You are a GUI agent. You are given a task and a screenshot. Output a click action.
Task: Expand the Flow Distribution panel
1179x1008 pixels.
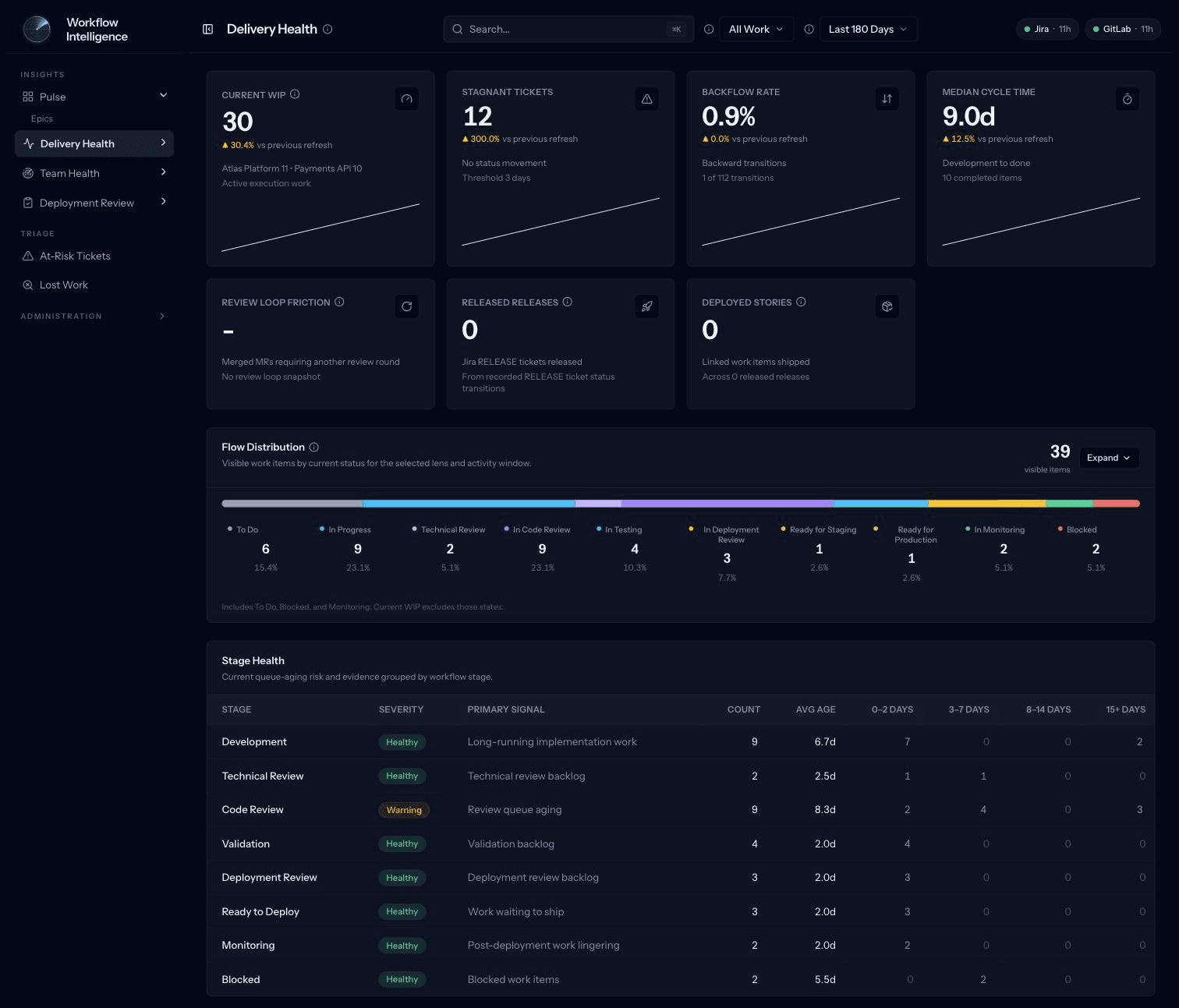point(1108,458)
